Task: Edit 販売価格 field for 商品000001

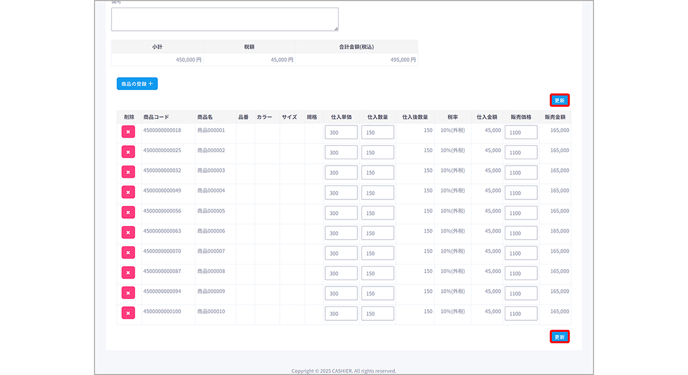Action: click(x=521, y=132)
